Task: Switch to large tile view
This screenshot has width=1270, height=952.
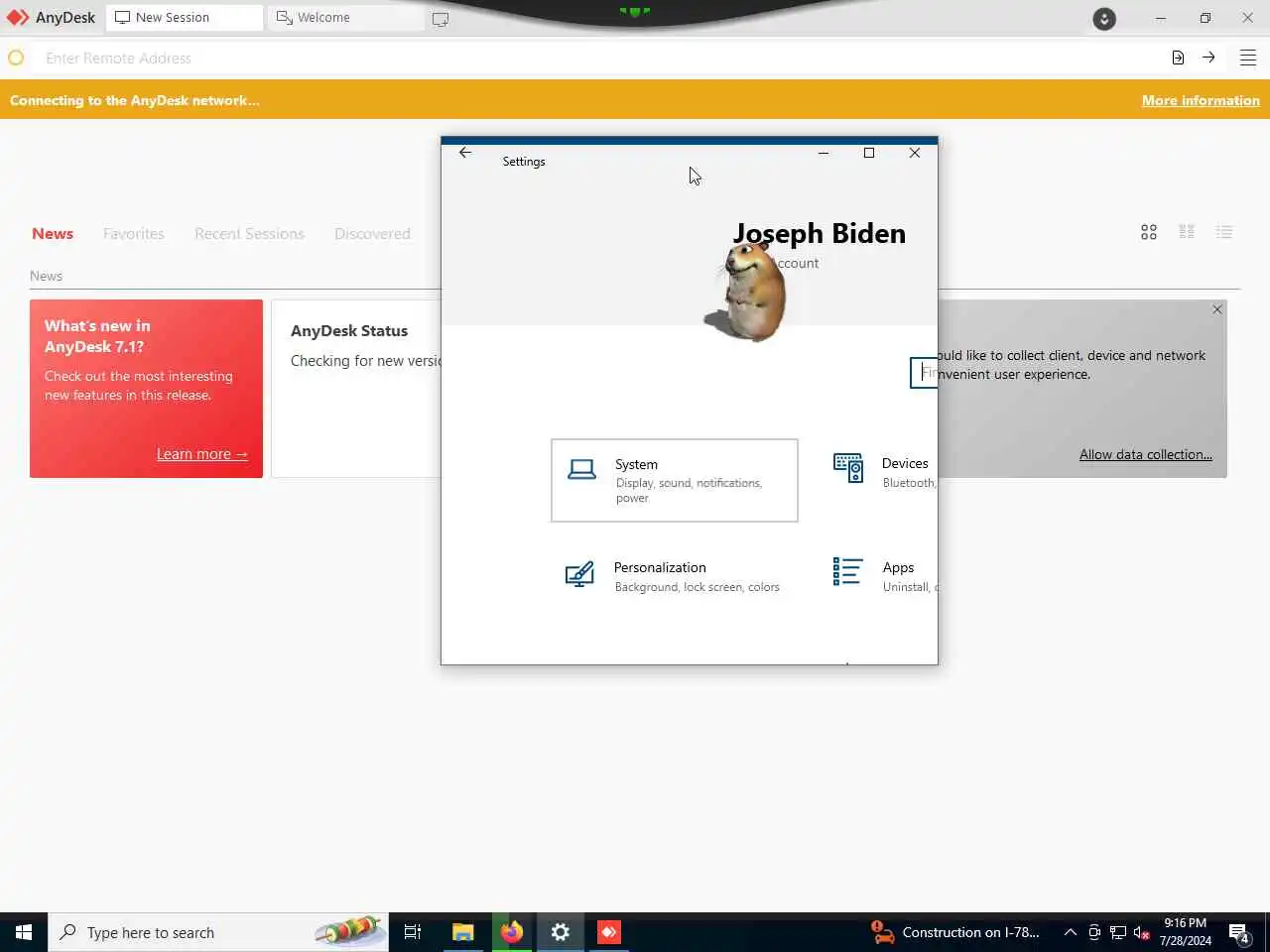Action: pos(1149,232)
